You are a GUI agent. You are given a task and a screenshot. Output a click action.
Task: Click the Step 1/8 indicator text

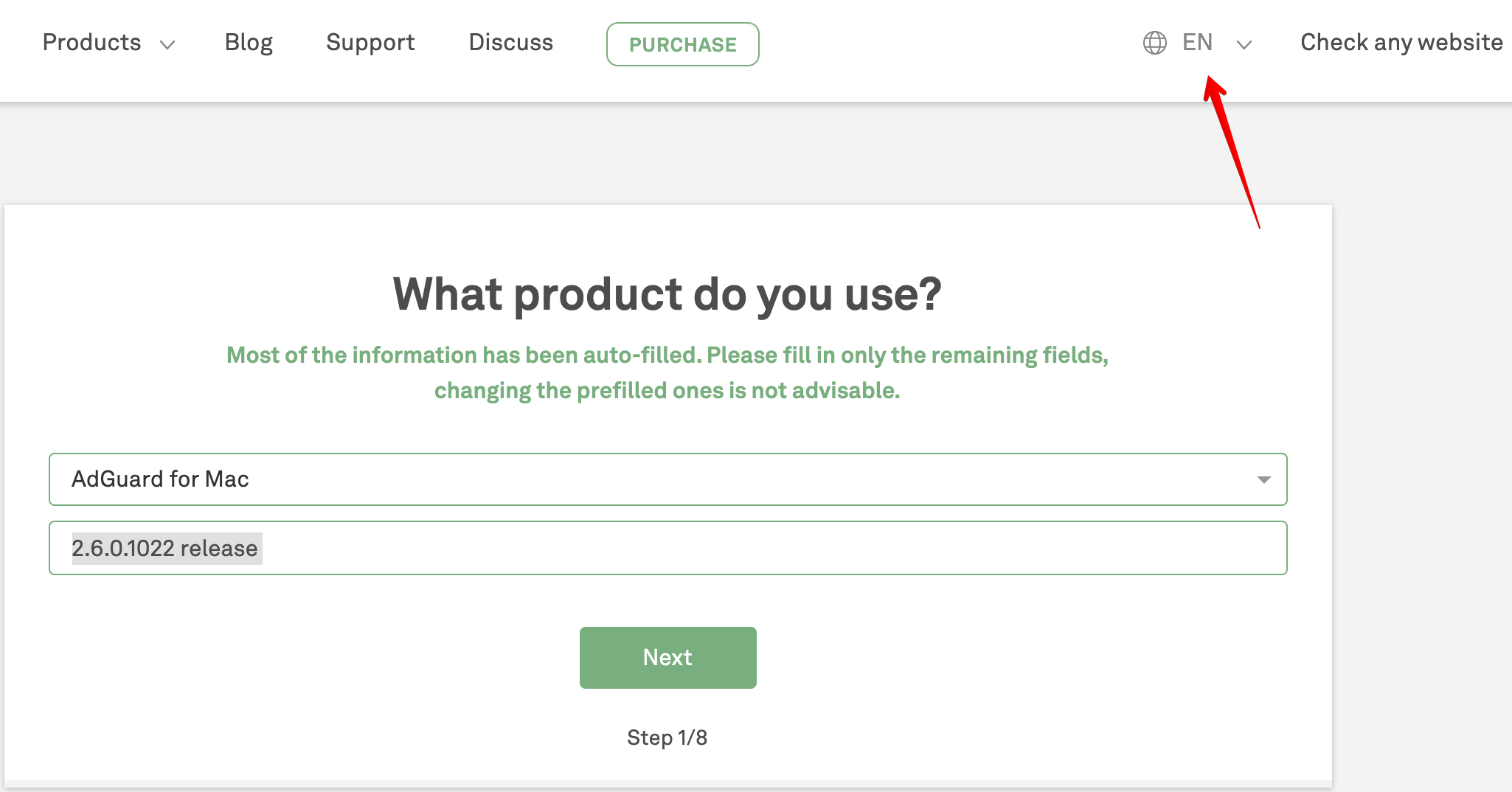[667, 737]
